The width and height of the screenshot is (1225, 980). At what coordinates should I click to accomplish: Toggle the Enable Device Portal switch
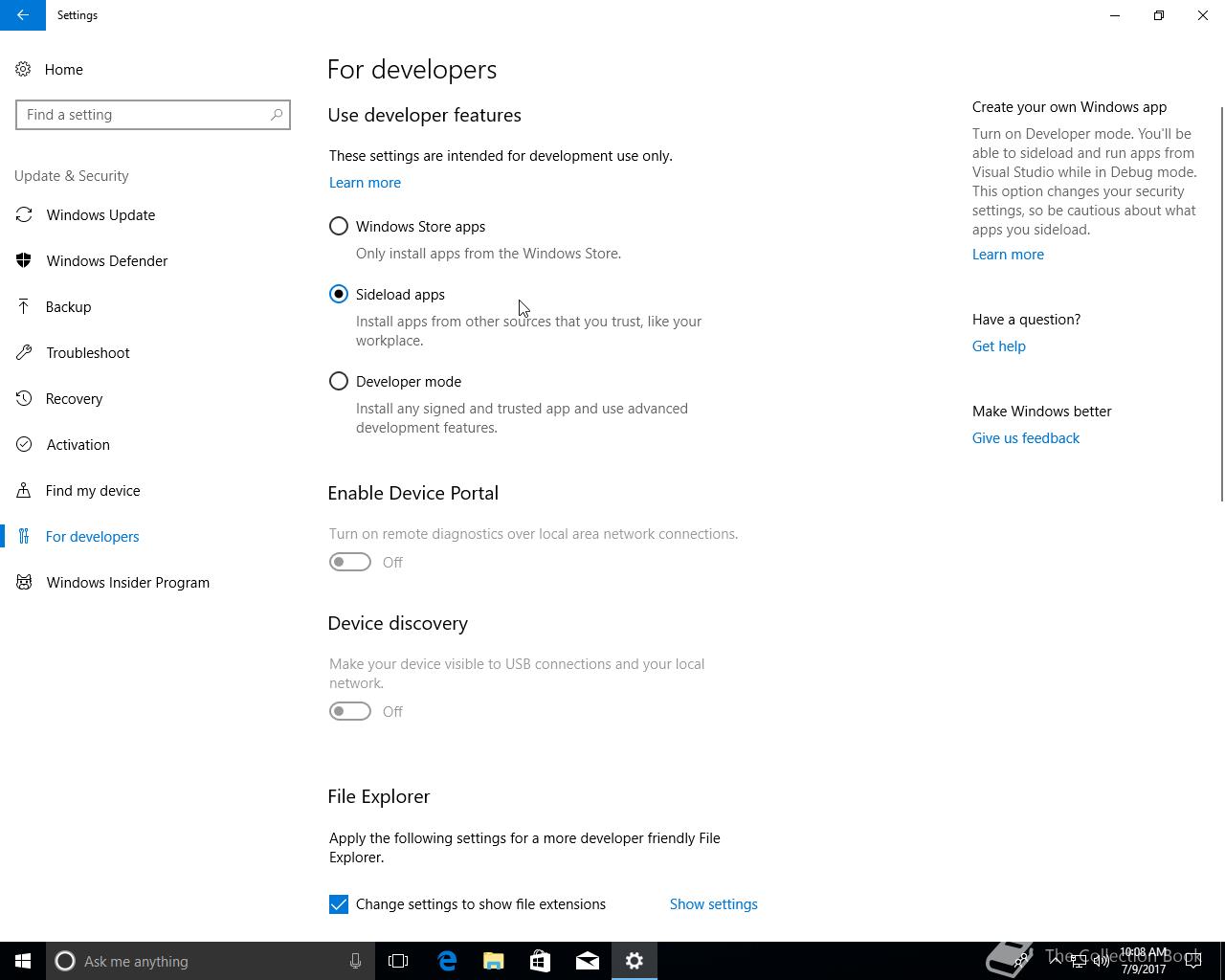click(350, 562)
